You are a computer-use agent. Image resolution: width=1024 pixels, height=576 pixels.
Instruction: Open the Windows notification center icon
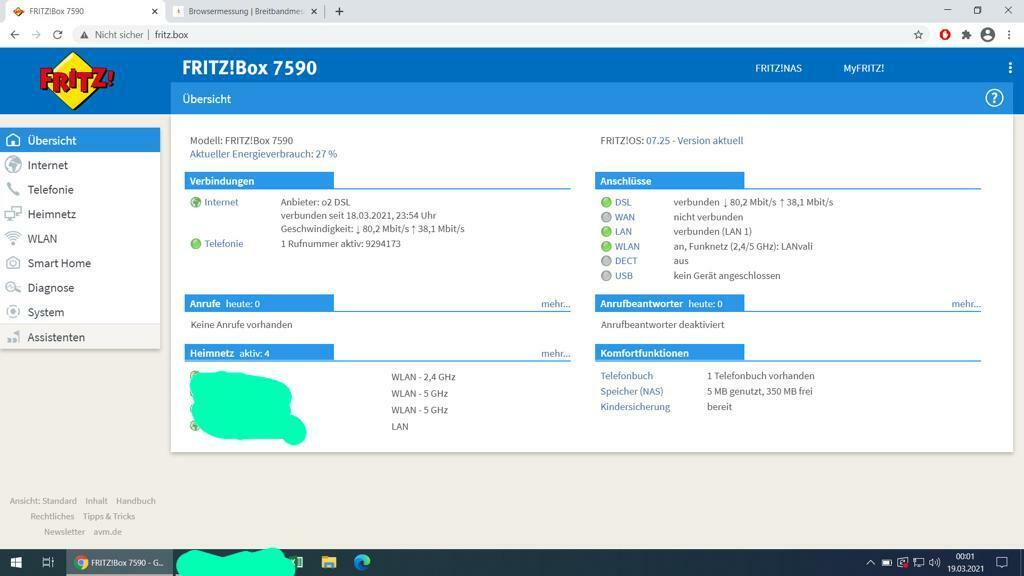[x=1002, y=562]
